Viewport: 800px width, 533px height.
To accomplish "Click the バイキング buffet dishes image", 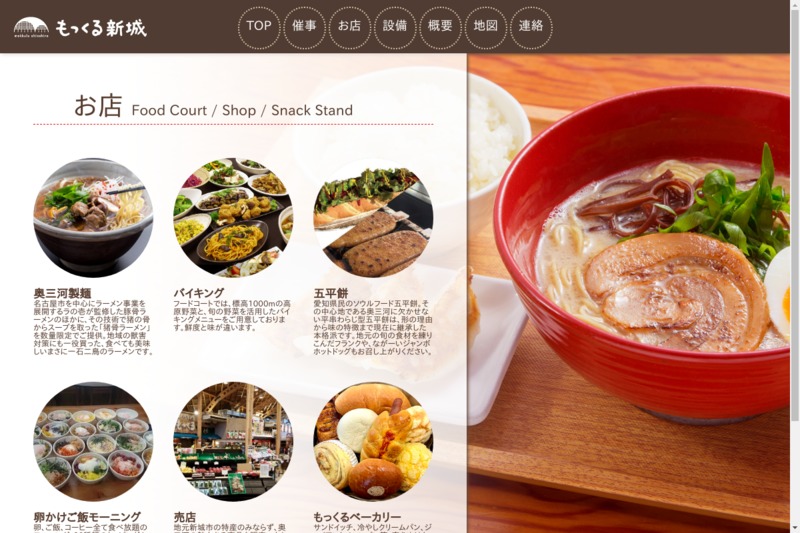I will click(x=233, y=218).
